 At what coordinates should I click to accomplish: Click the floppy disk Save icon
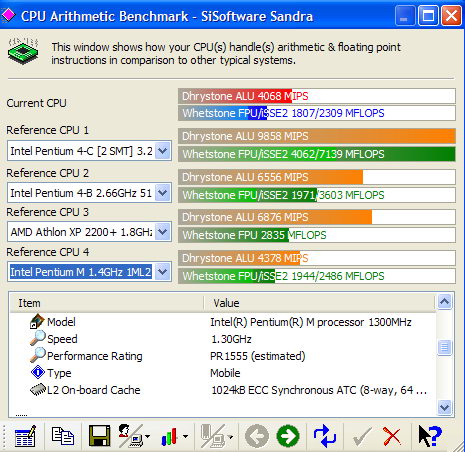coord(99,436)
